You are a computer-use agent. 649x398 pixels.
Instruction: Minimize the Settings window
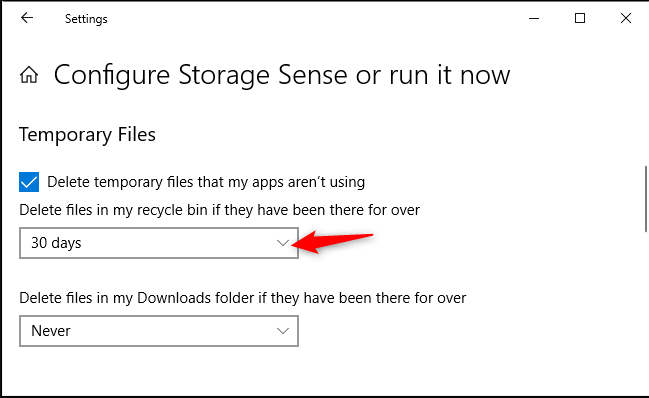click(x=534, y=18)
